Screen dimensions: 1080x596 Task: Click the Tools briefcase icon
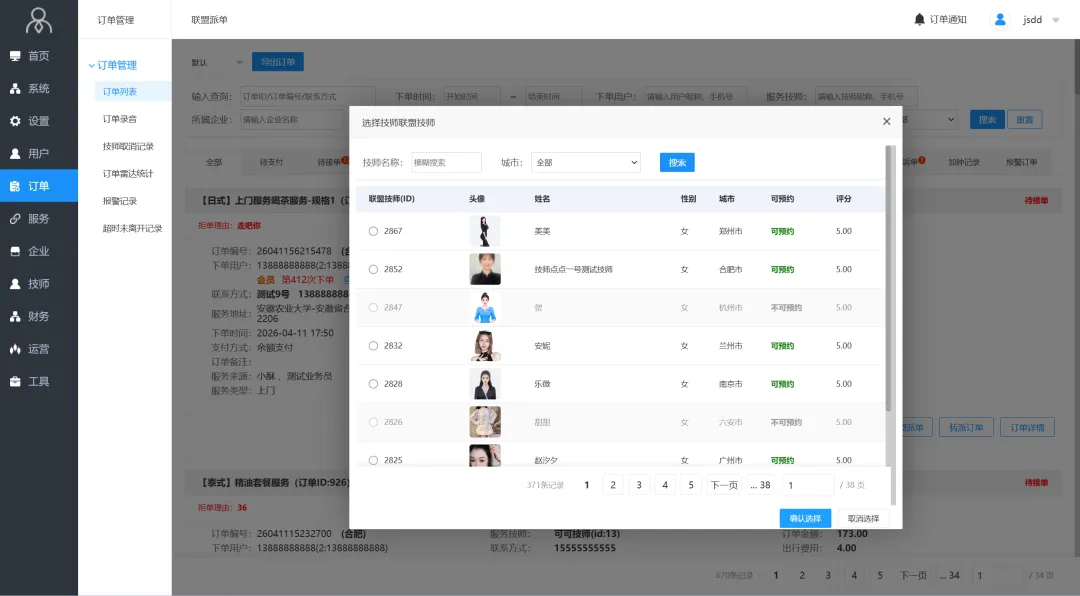tap(15, 382)
